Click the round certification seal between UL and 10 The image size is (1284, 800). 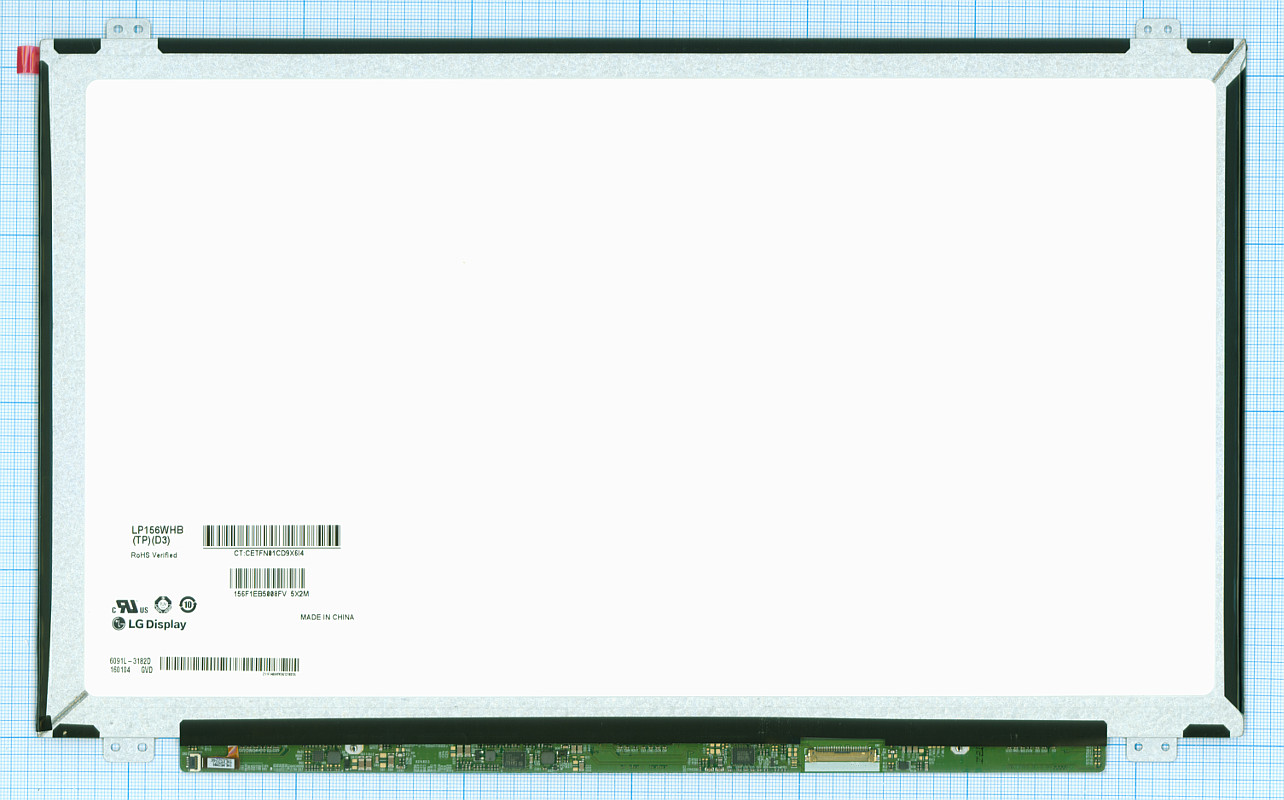163,604
